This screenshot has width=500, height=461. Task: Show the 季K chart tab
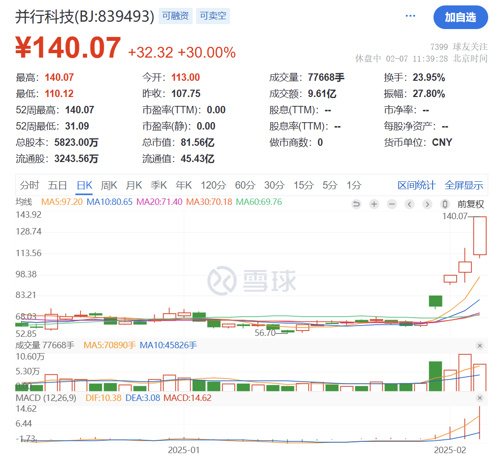tap(159, 185)
